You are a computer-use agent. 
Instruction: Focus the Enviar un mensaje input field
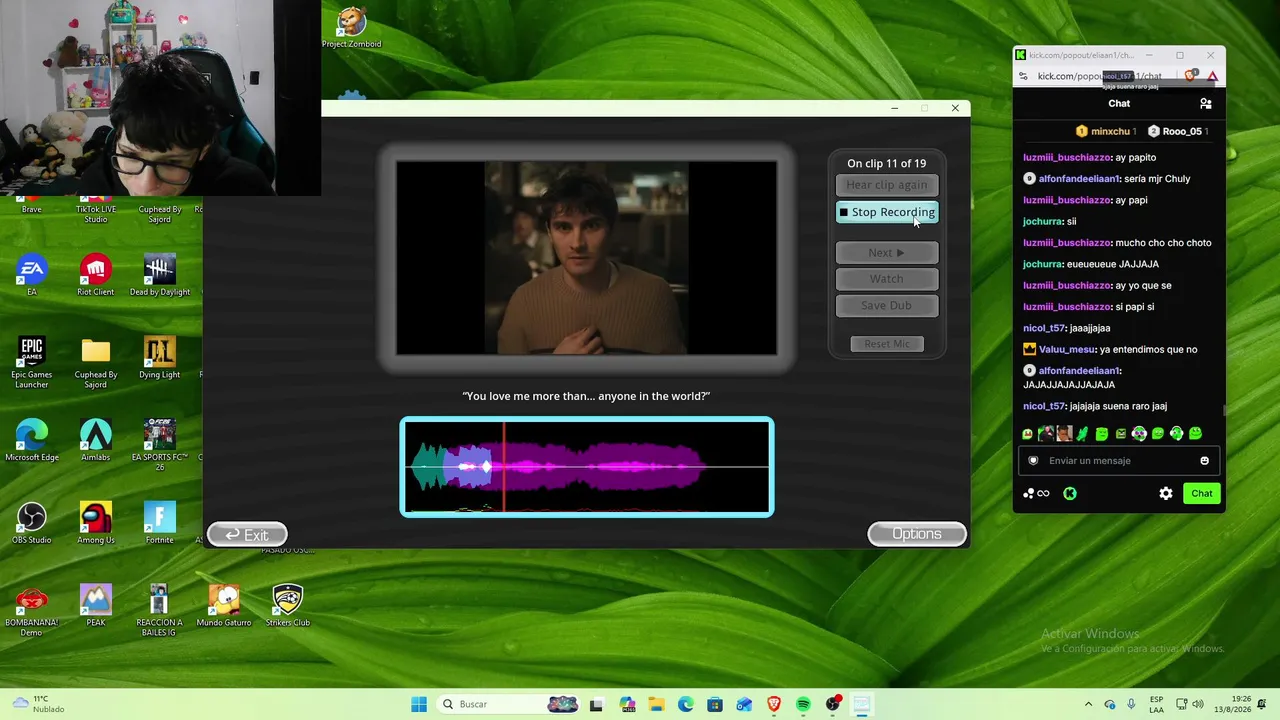1118,461
